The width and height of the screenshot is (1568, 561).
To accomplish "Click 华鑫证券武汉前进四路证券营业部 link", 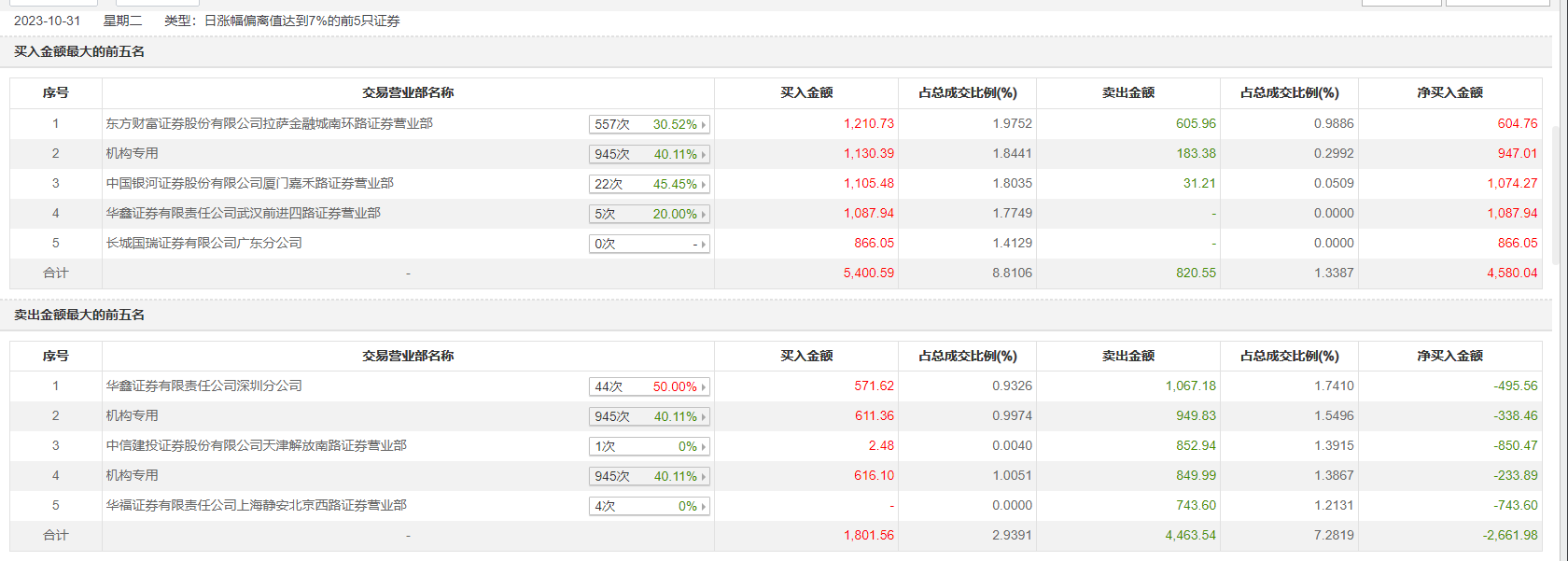I will pyautogui.click(x=243, y=213).
